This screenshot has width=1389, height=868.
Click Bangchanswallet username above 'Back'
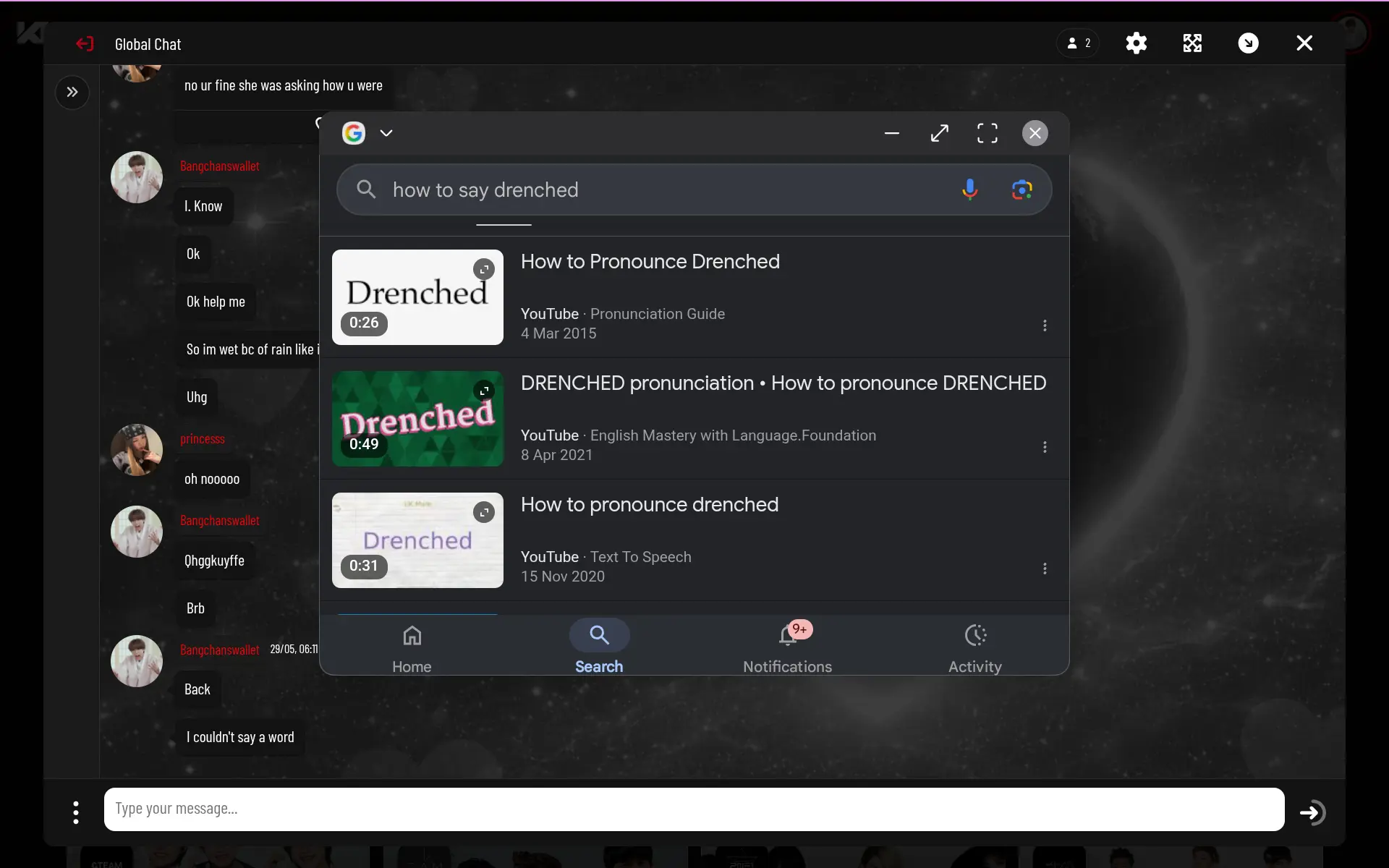[x=220, y=650]
